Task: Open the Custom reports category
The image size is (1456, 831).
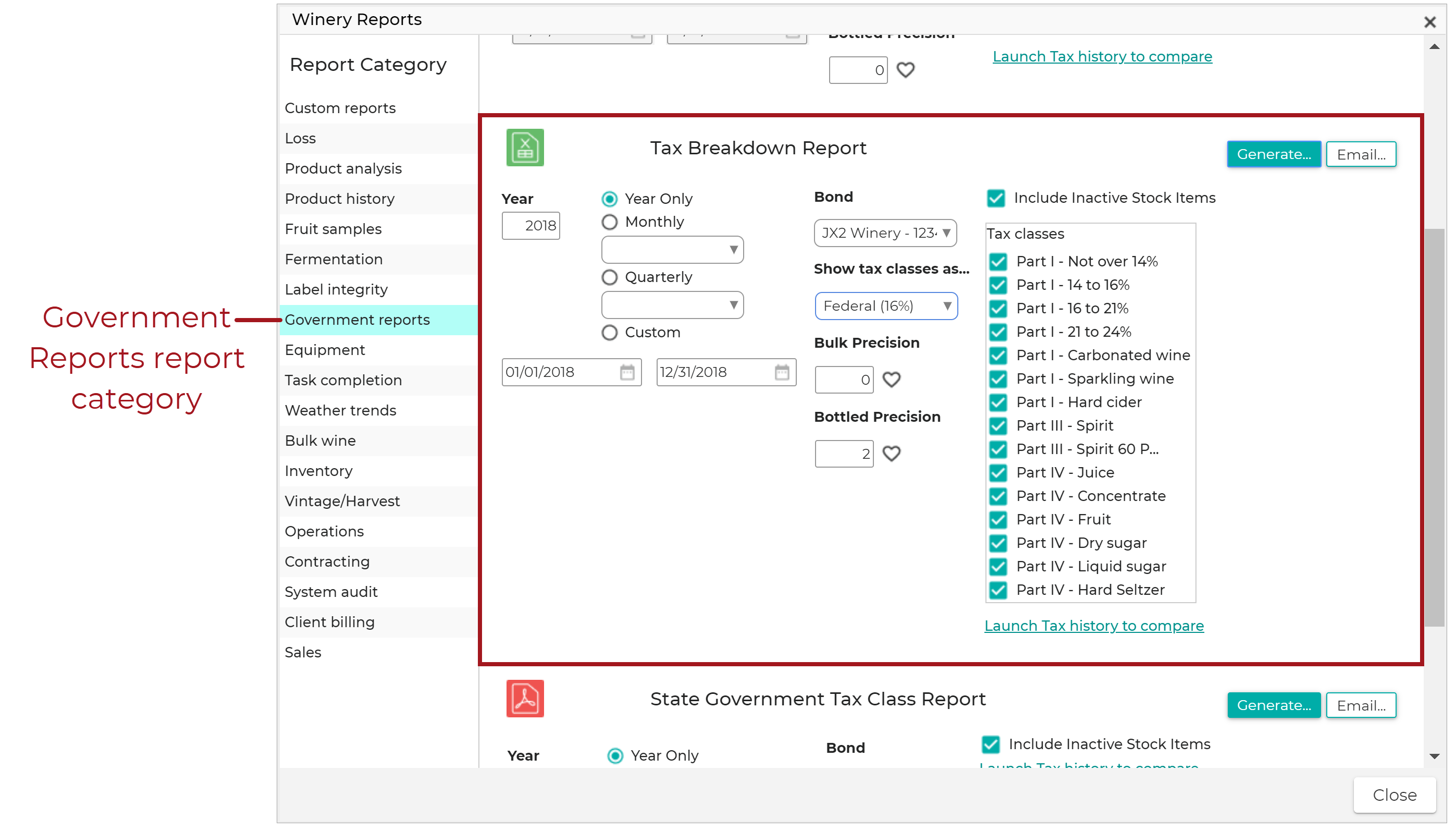Action: (x=378, y=108)
